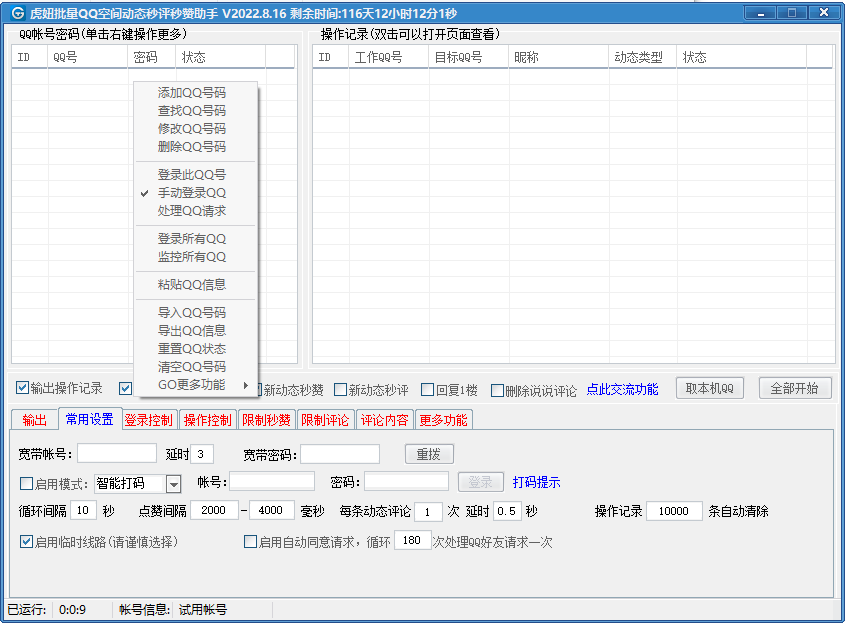Open the 更多功能 tab
This screenshot has height=623, width=845.
click(443, 420)
